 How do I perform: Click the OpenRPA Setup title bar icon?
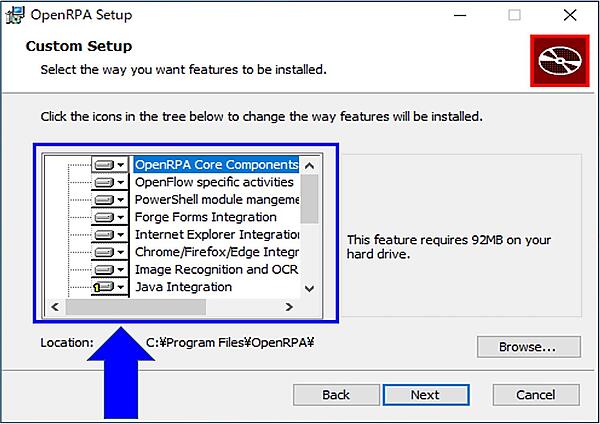(x=14, y=15)
